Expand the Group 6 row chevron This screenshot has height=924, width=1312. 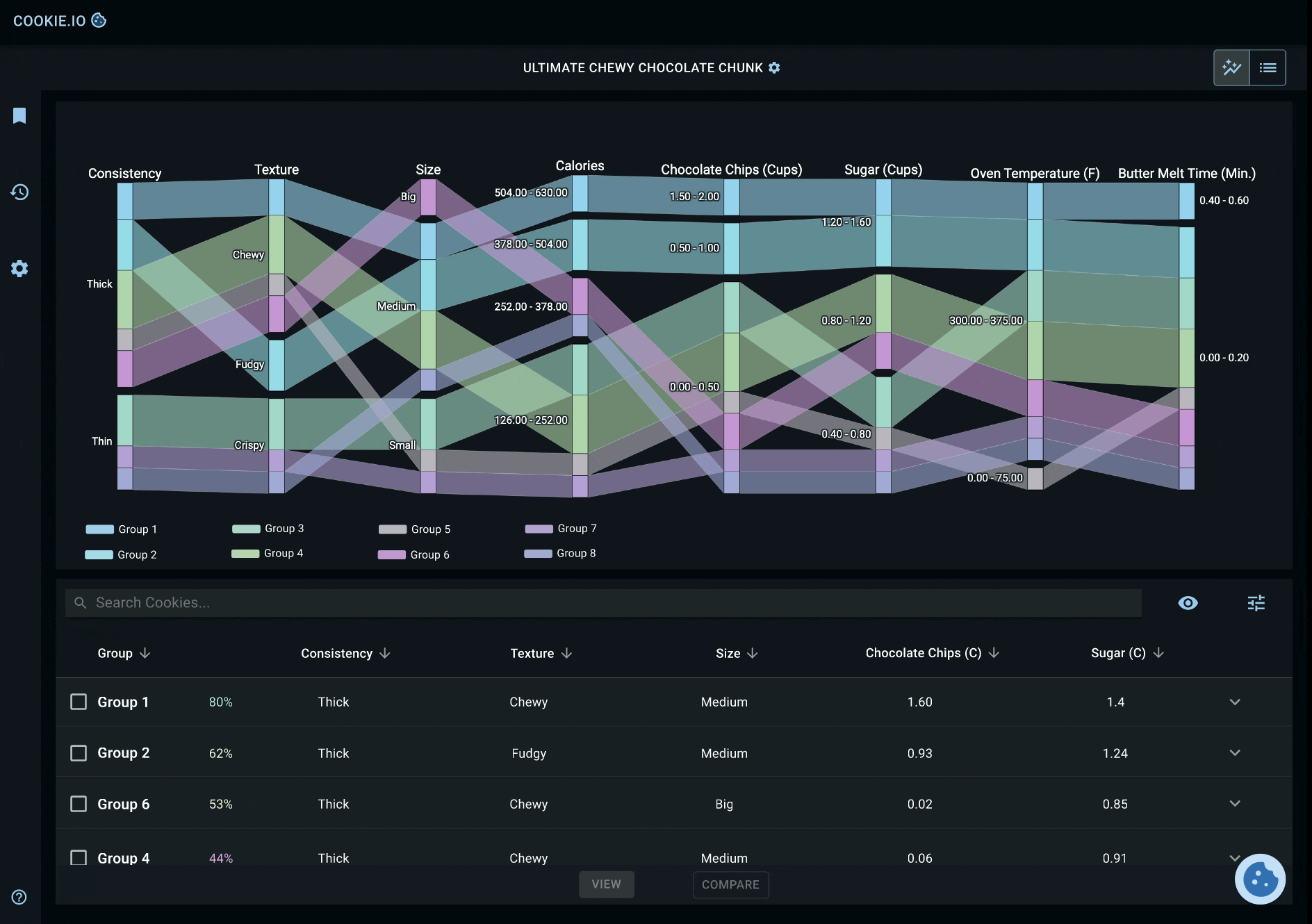(1235, 804)
